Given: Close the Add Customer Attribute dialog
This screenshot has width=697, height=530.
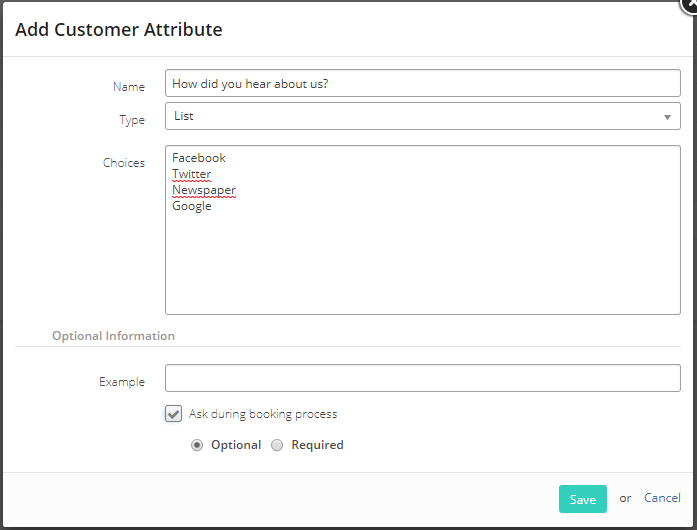Looking at the screenshot, I should click(x=690, y=4).
